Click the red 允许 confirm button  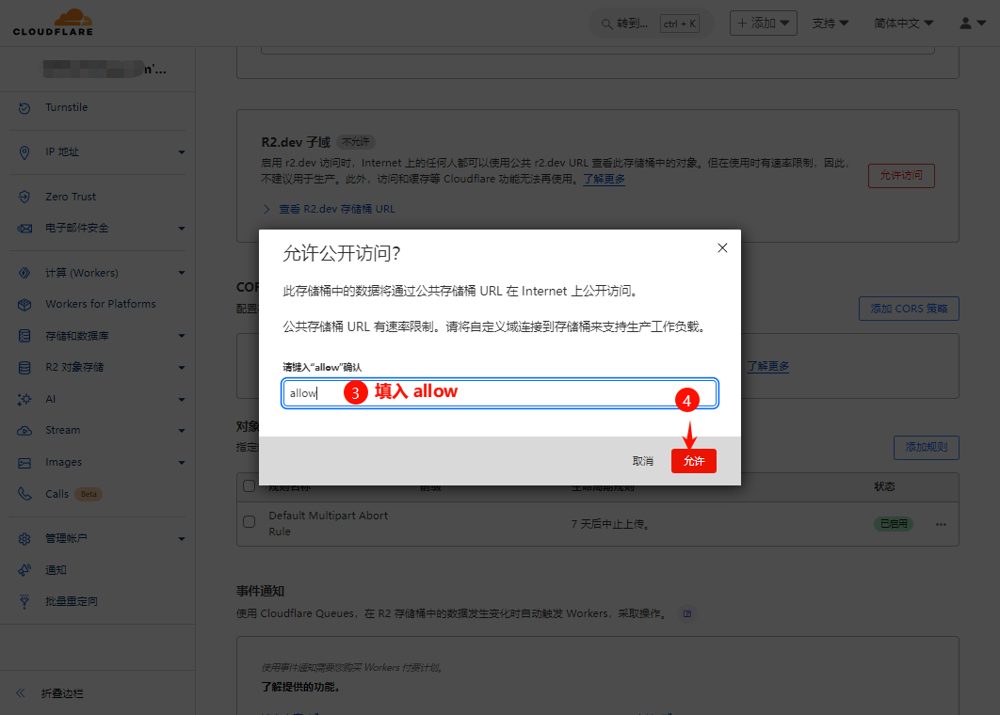coord(693,461)
